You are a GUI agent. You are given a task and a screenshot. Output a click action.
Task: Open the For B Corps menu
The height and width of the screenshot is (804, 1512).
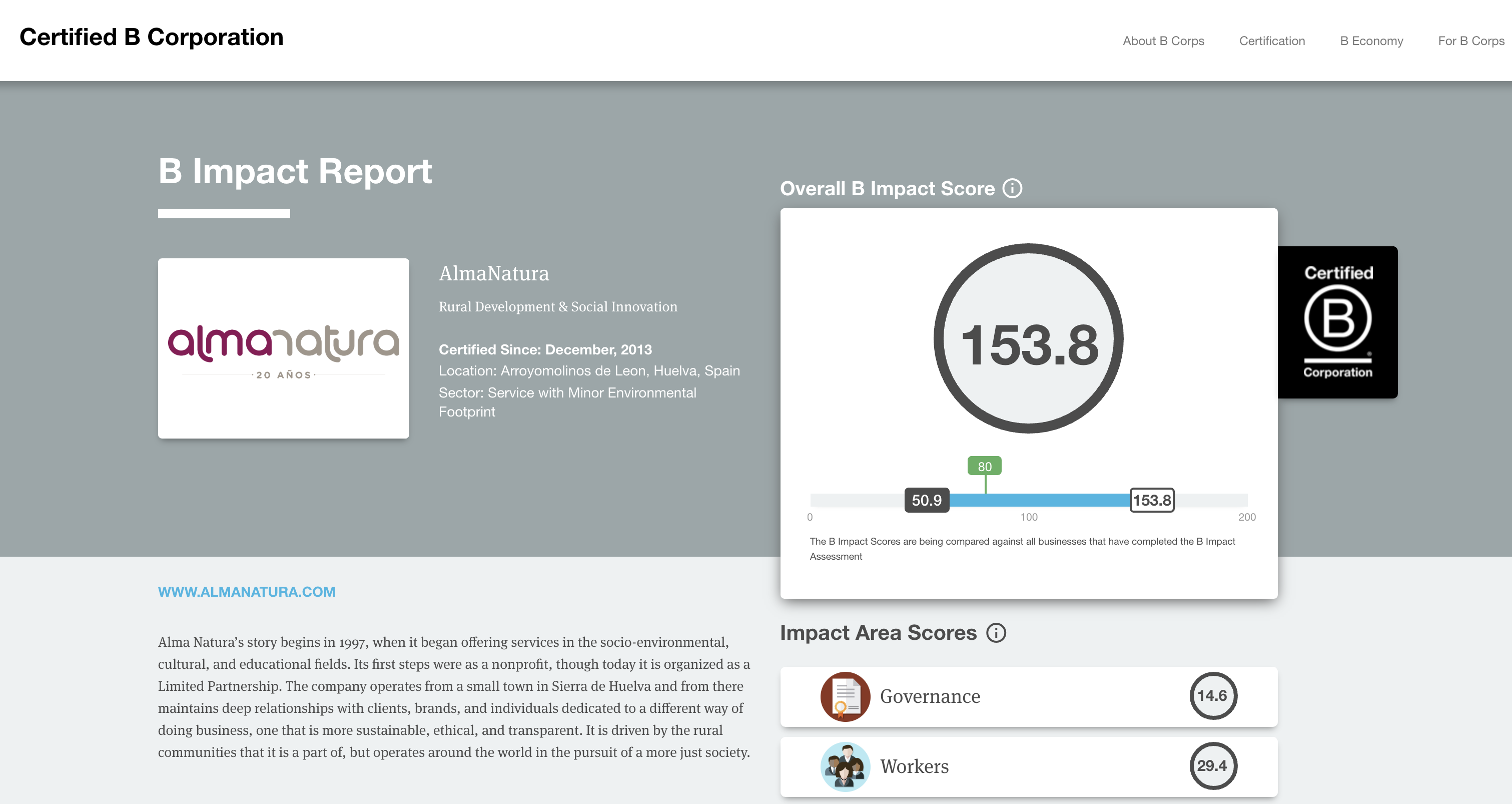click(x=1471, y=41)
